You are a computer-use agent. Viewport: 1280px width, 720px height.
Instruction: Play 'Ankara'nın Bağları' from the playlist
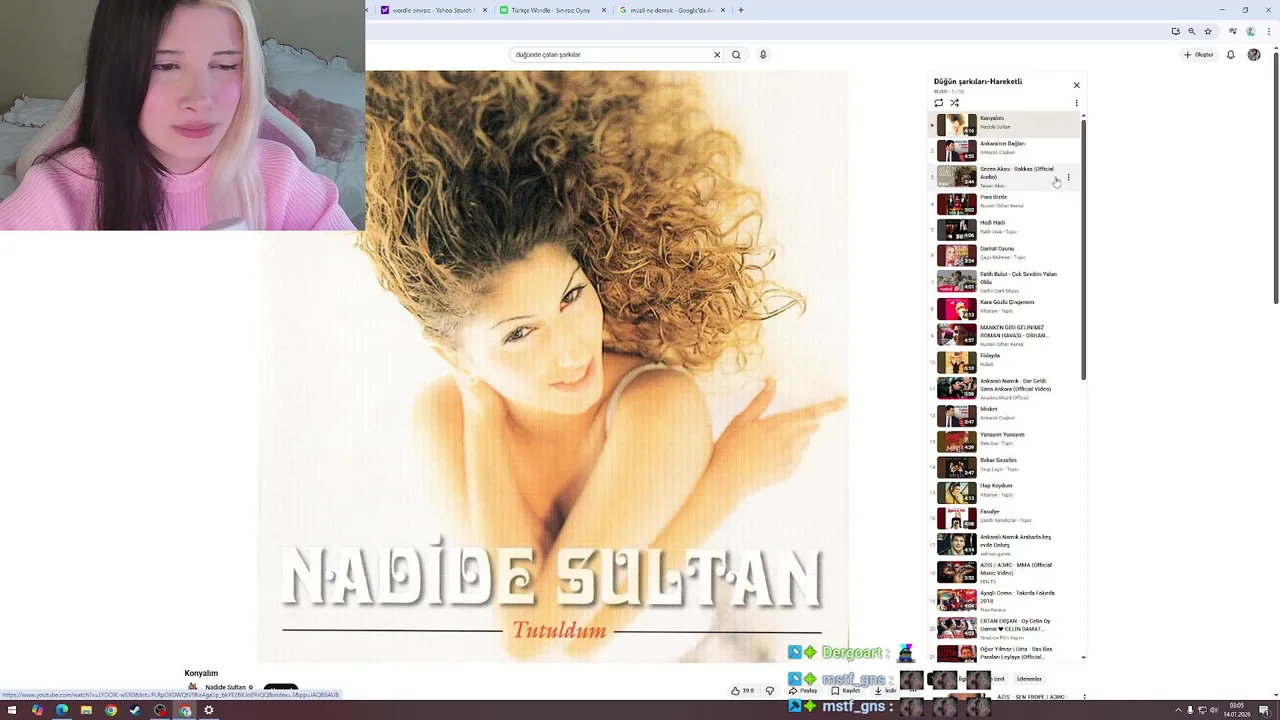[1005, 150]
